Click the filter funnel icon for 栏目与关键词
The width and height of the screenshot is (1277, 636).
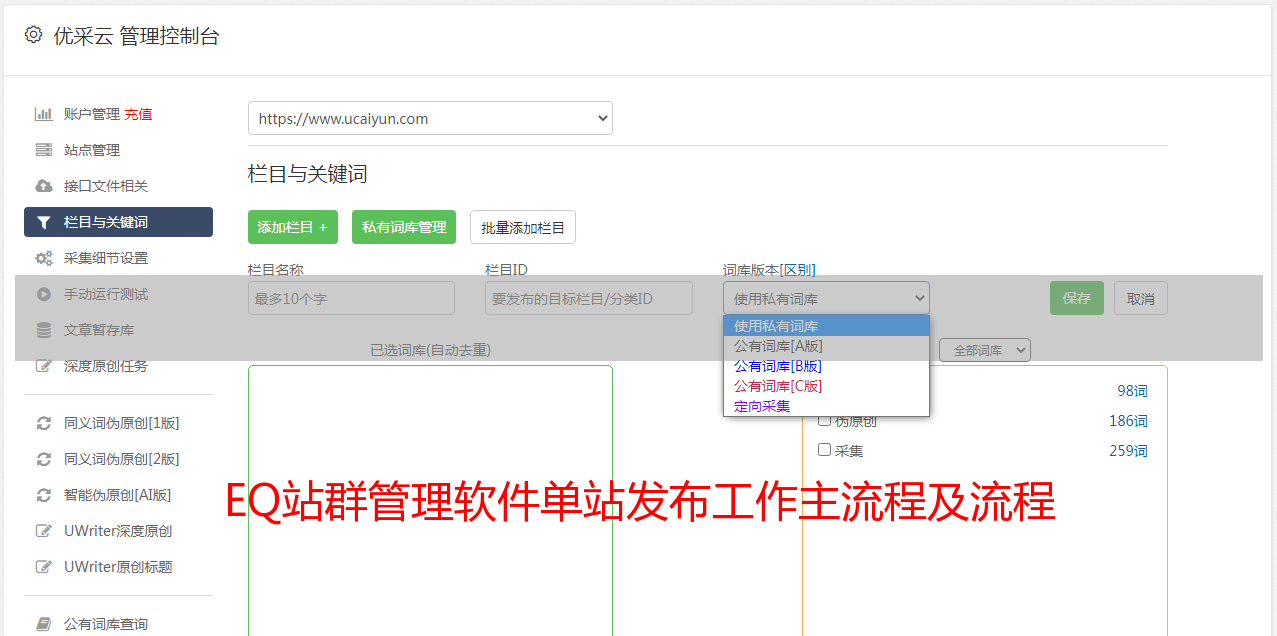[x=44, y=222]
